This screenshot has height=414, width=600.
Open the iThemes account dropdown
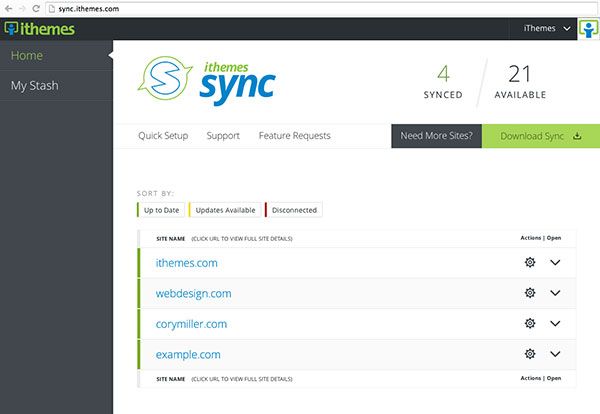[x=547, y=29]
